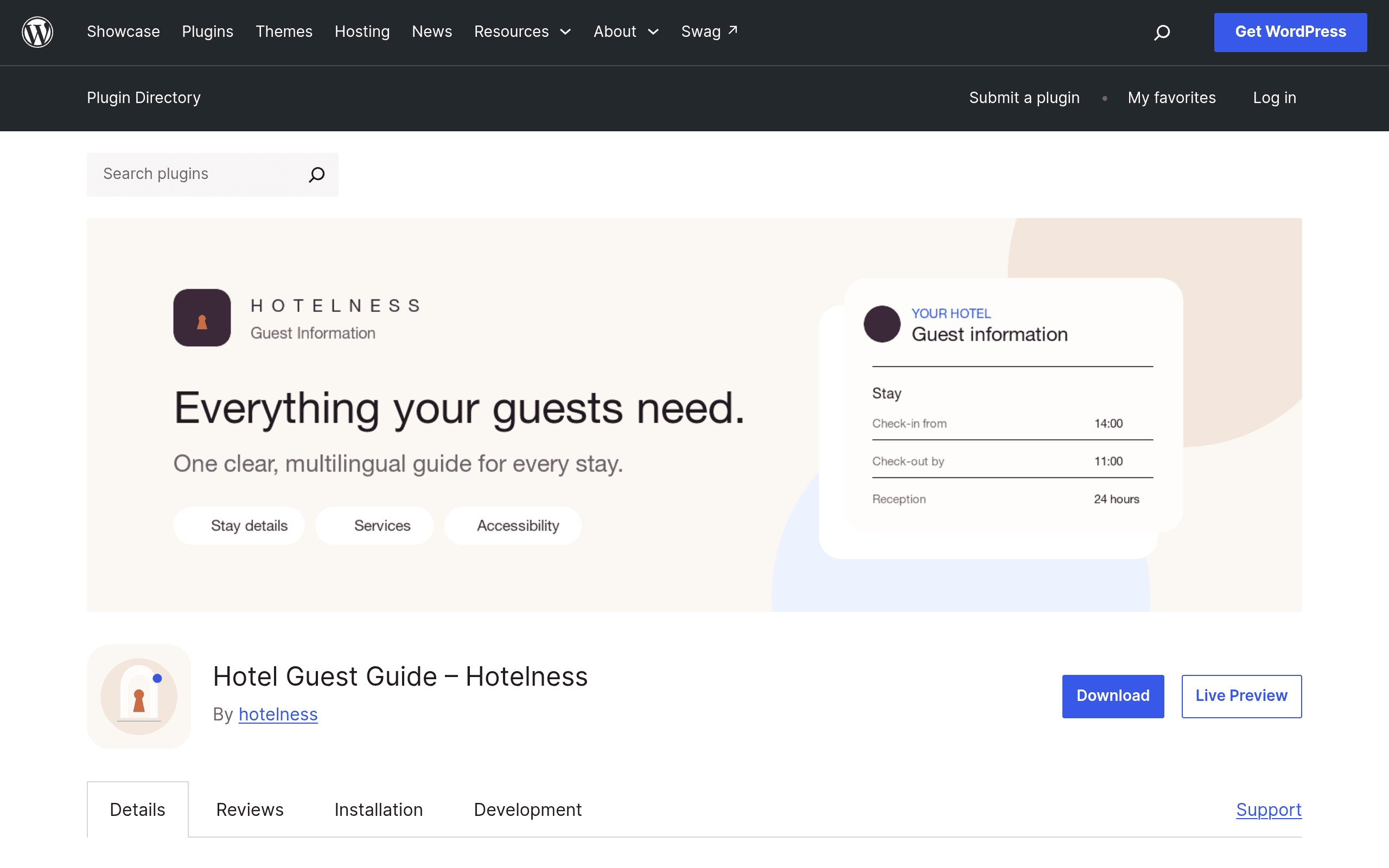Click the 'YOUR HOTEL' label in card

951,314
